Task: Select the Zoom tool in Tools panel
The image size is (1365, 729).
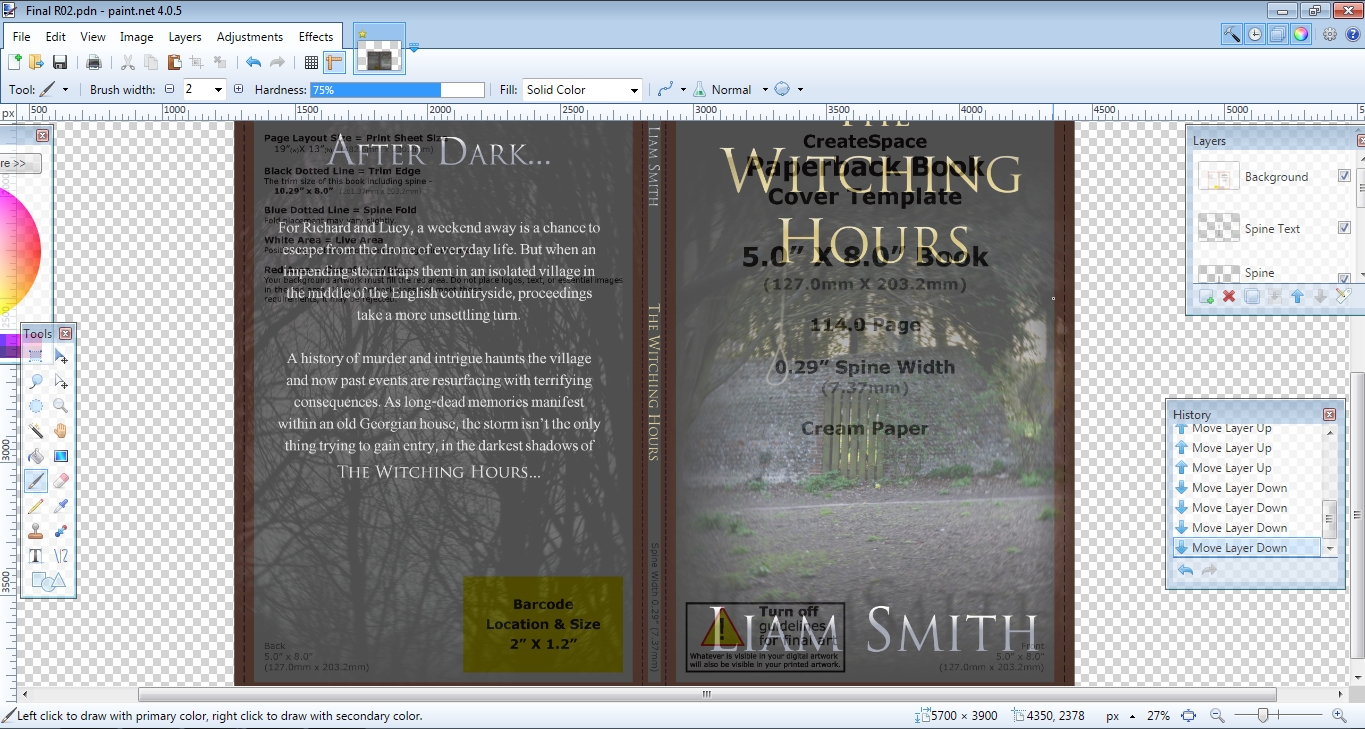Action: (x=61, y=406)
